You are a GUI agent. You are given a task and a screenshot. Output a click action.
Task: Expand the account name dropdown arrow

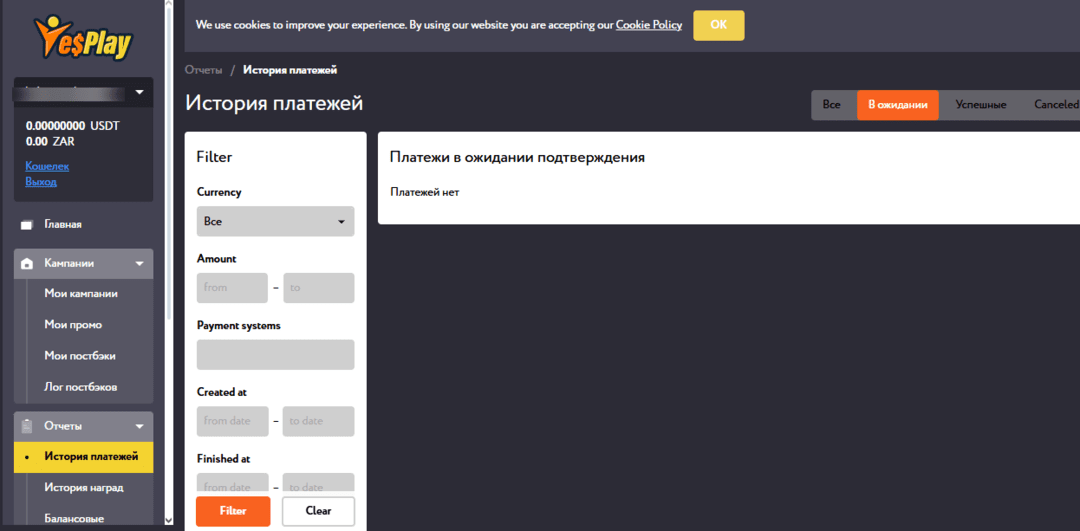(x=140, y=92)
